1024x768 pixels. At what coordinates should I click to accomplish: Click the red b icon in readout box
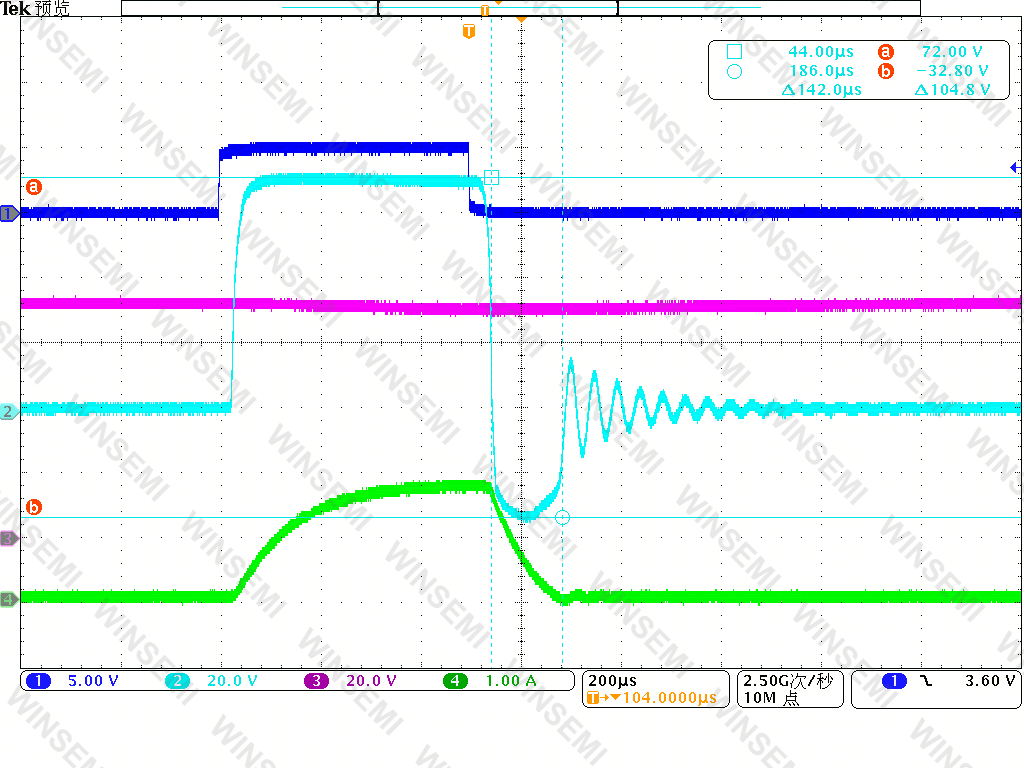pyautogui.click(x=886, y=71)
